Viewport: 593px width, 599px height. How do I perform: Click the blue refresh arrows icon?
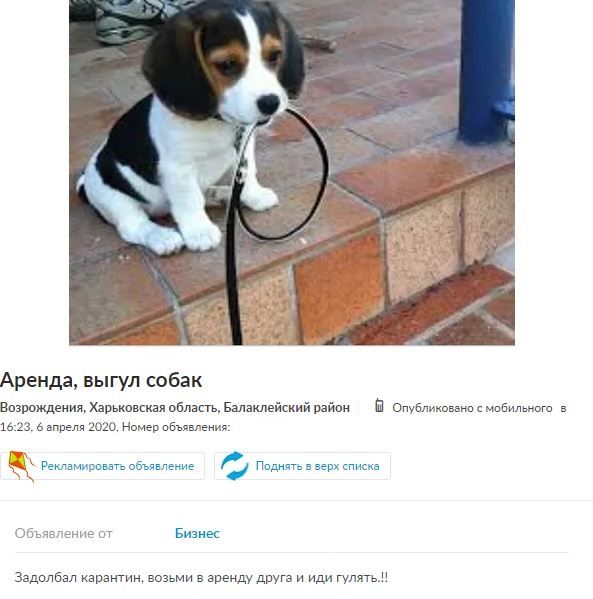234,466
